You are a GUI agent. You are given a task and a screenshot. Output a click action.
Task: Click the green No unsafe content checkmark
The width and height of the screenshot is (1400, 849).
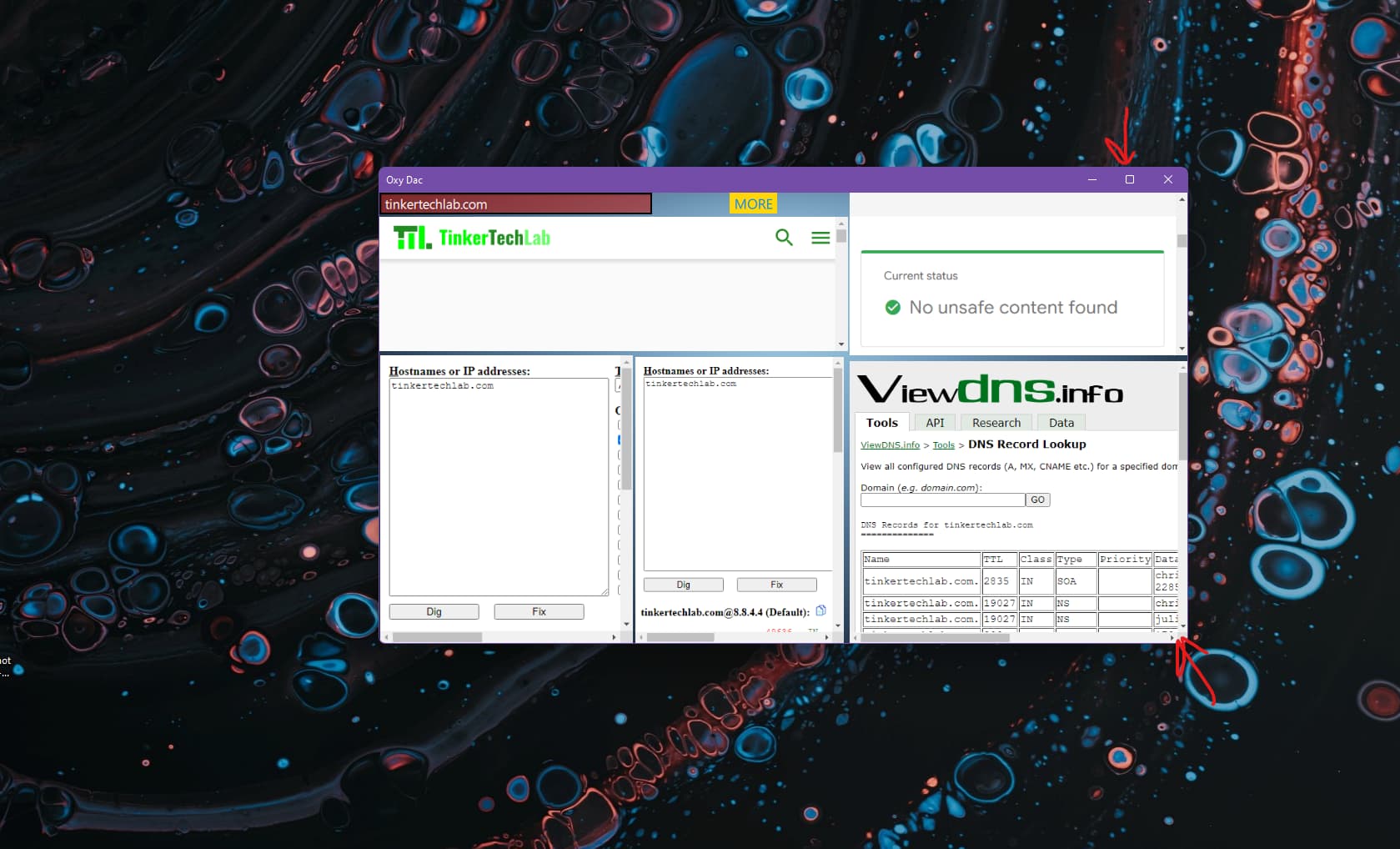(x=893, y=308)
